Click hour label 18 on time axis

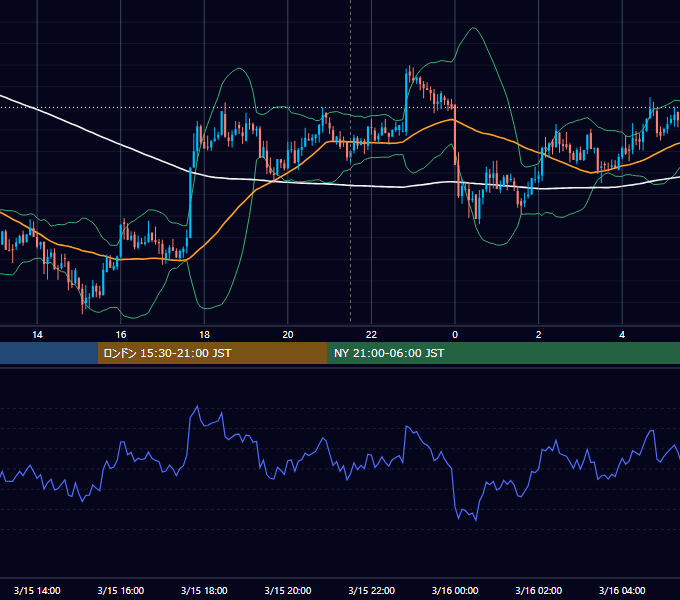(x=204, y=335)
